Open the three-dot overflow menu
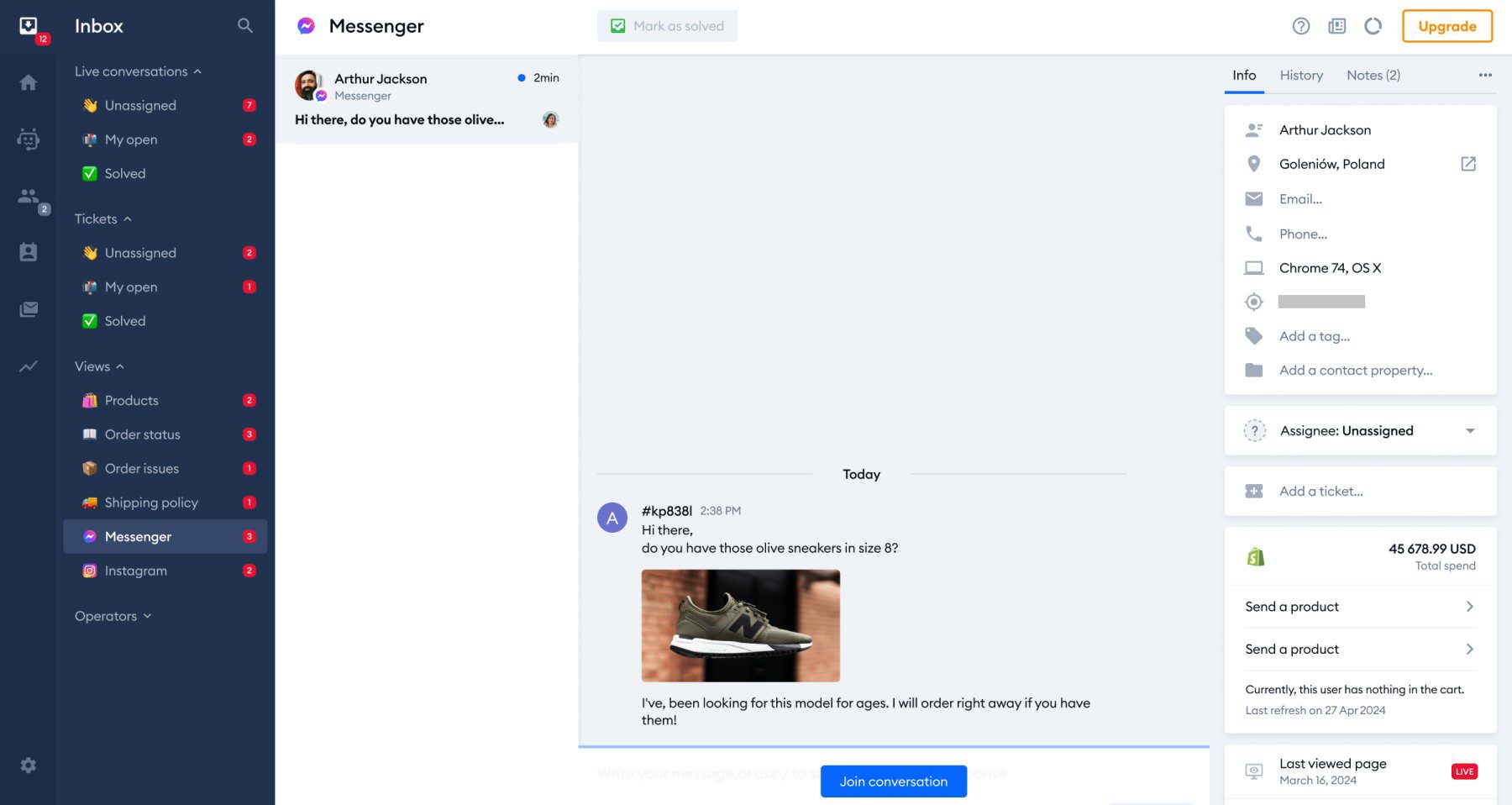This screenshot has height=805, width=1512. pyautogui.click(x=1484, y=75)
